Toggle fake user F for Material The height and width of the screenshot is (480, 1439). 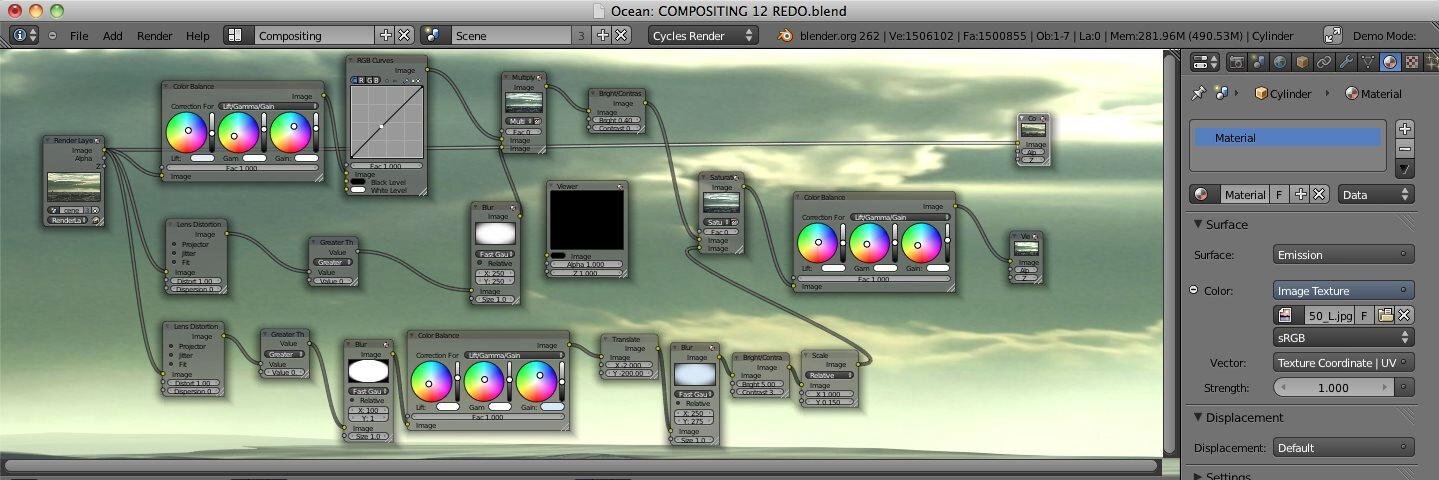point(1278,195)
